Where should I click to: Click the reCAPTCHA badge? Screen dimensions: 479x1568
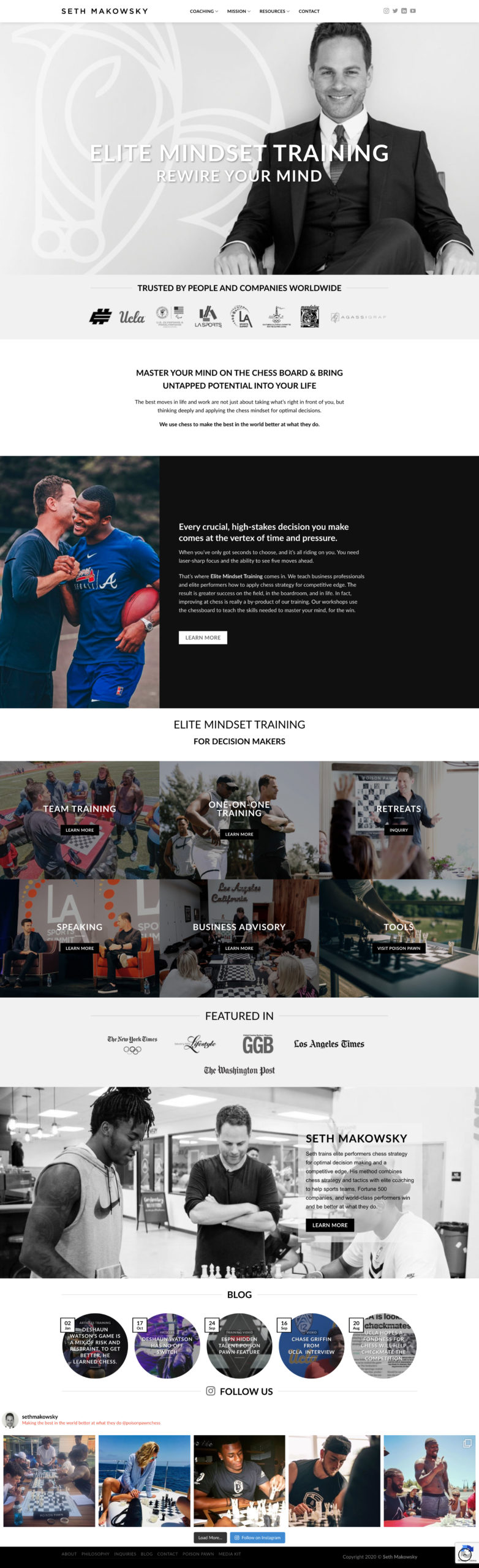click(467, 1553)
